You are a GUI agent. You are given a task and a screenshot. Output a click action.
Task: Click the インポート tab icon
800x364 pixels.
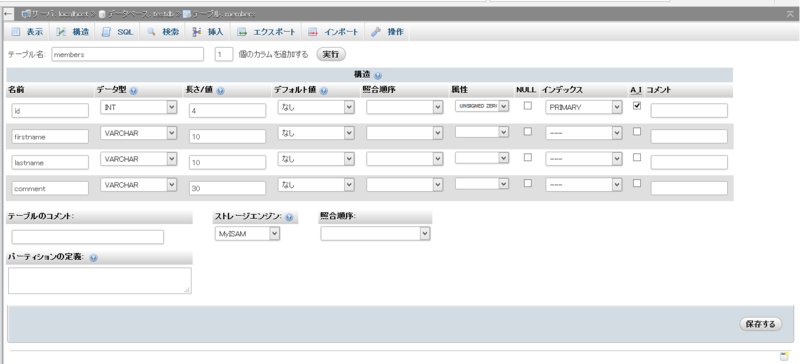[x=313, y=32]
